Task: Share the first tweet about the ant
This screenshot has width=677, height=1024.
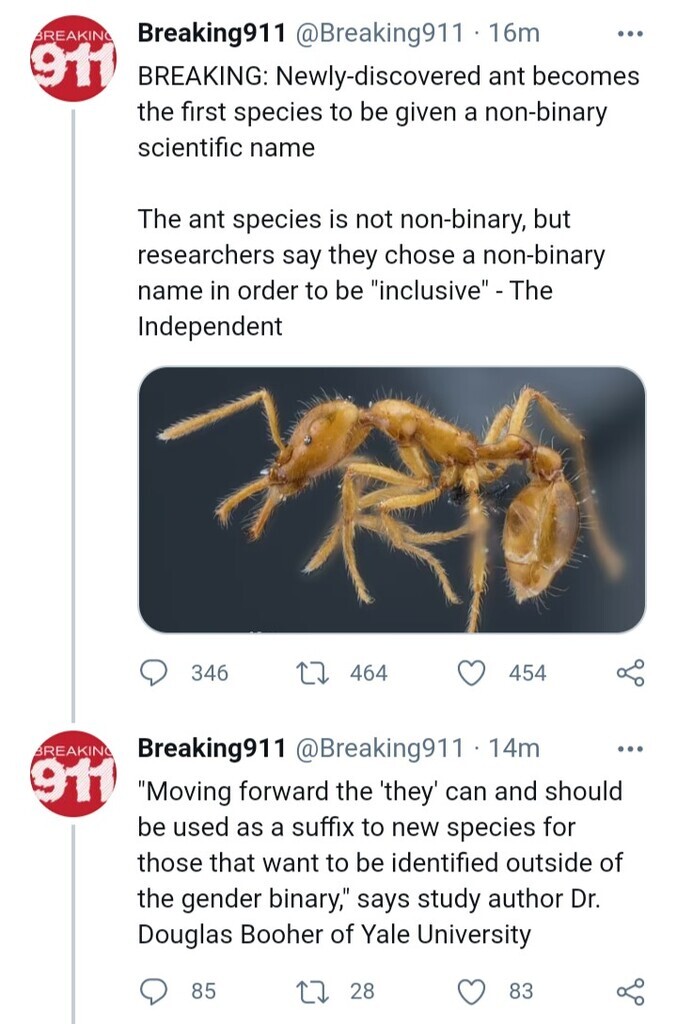Action: (x=630, y=673)
